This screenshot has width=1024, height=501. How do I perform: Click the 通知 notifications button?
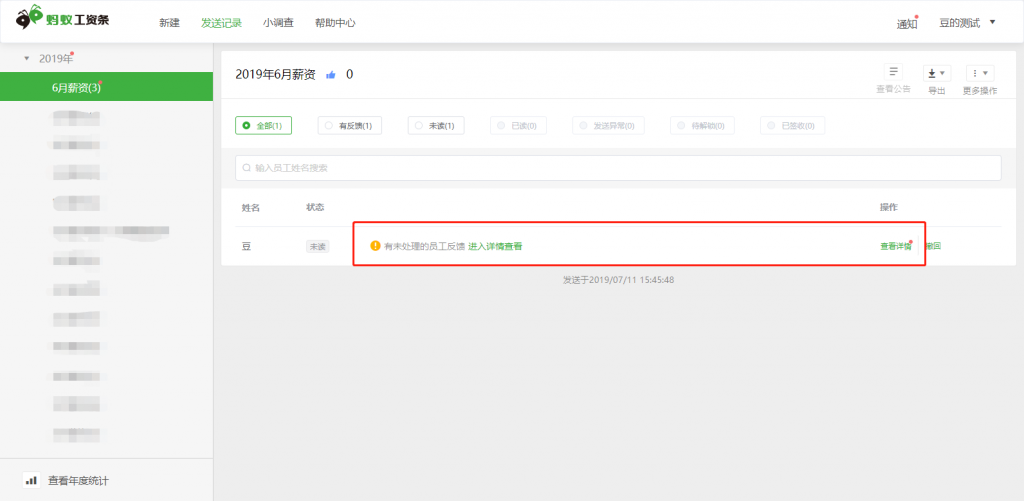[906, 24]
